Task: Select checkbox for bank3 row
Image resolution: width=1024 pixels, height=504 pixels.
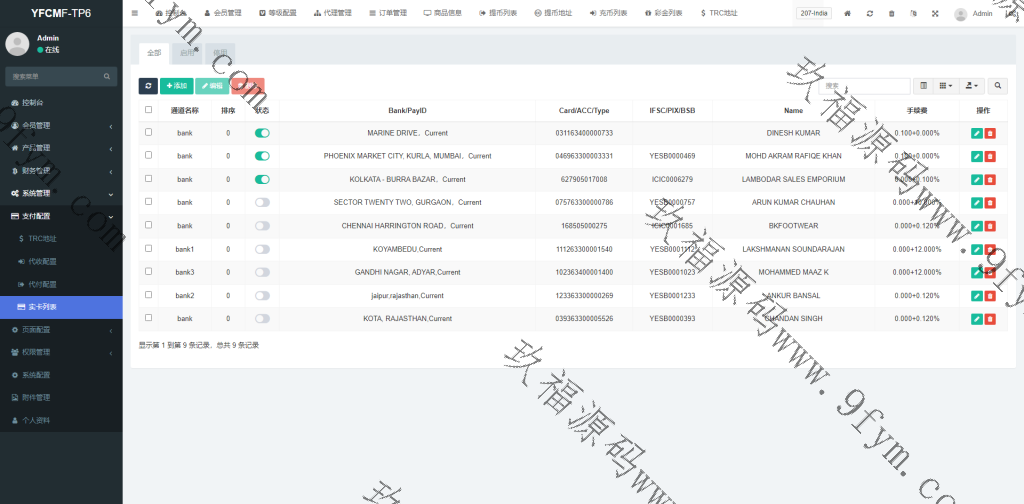Action: [149, 272]
